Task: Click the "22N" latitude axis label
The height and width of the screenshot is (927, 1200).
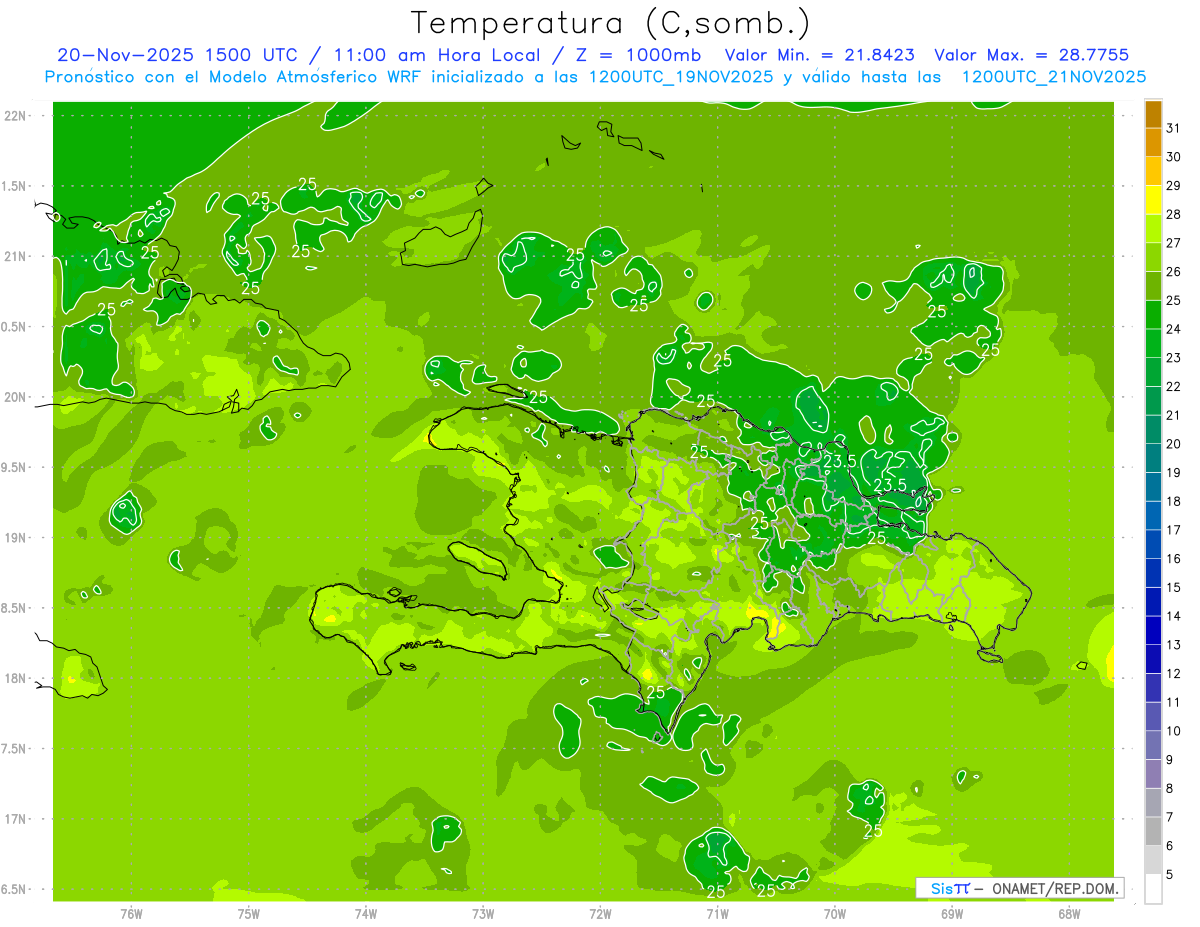Action: [x=14, y=115]
